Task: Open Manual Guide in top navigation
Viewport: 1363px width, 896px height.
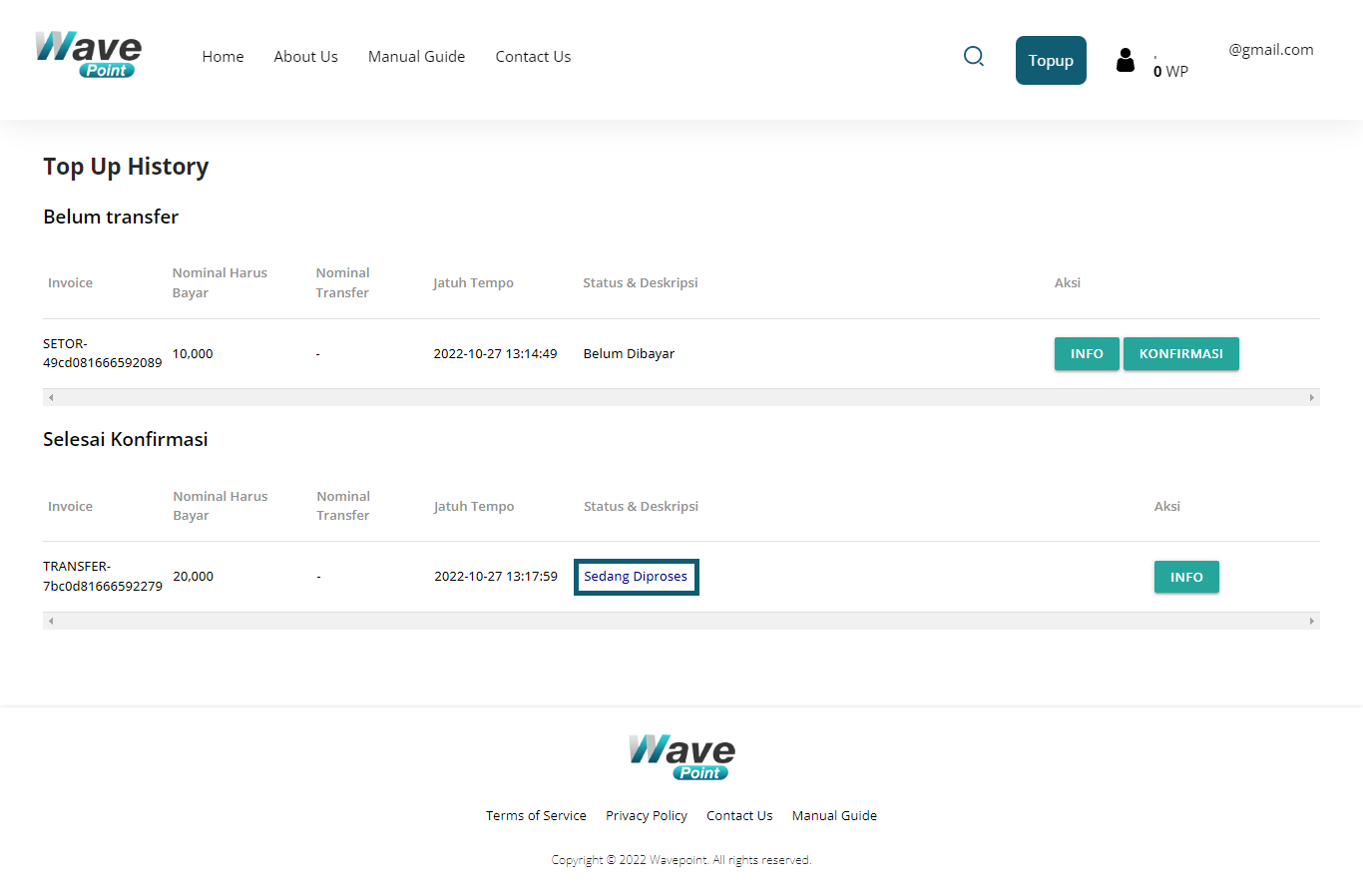Action: coord(416,57)
